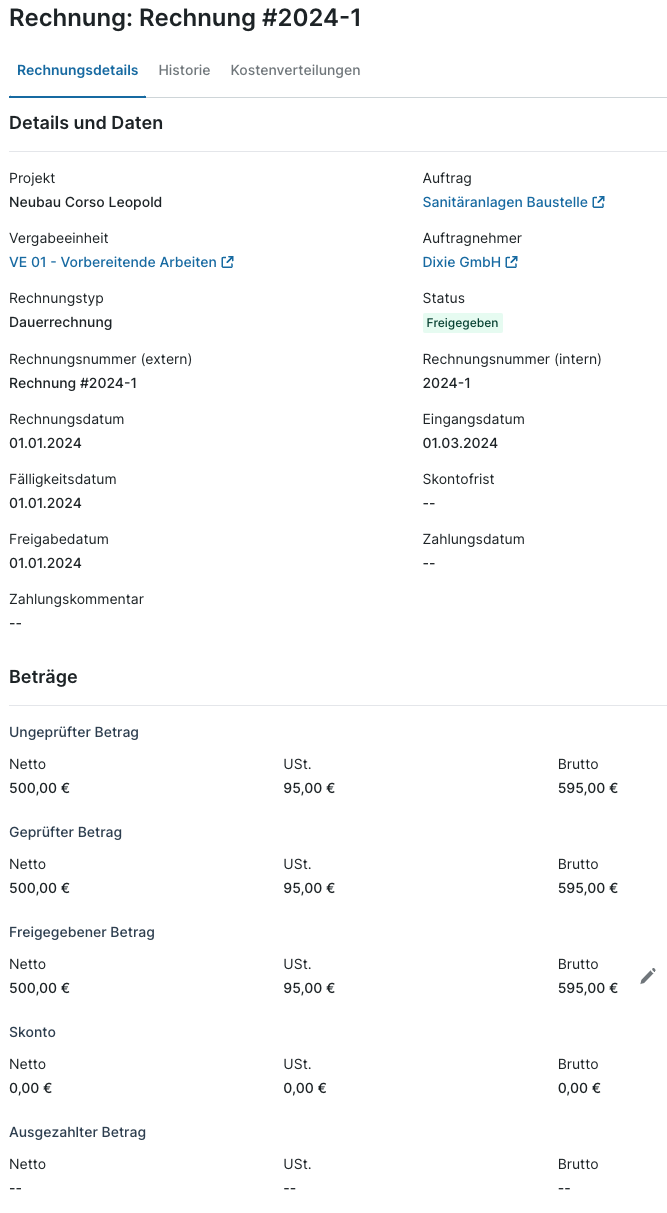Viewport: 667px width, 1213px height.
Task: Open the Sanitäranlagen Baustelle order link
Action: pos(505,202)
